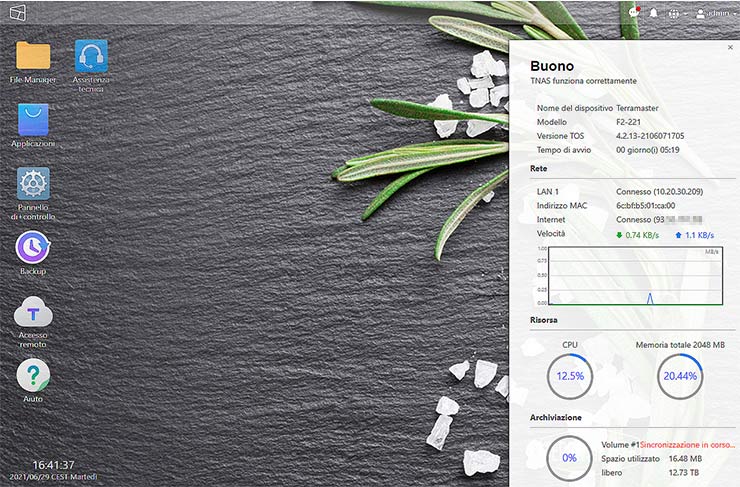Viewport: 740px width, 487px height.
Task: Show notifications via the bell icon
Action: click(654, 13)
